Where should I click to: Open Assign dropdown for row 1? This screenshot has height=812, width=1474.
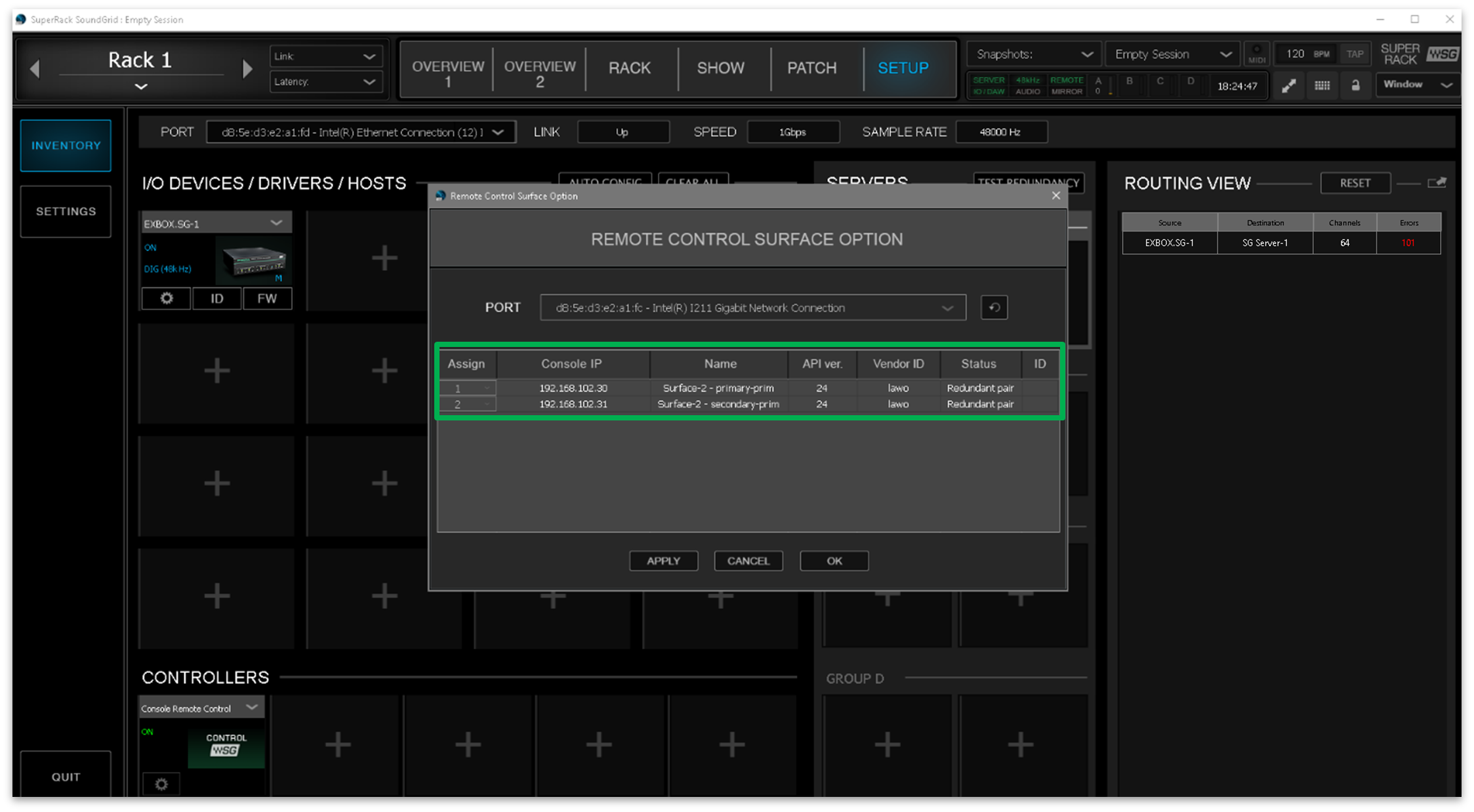pos(468,388)
